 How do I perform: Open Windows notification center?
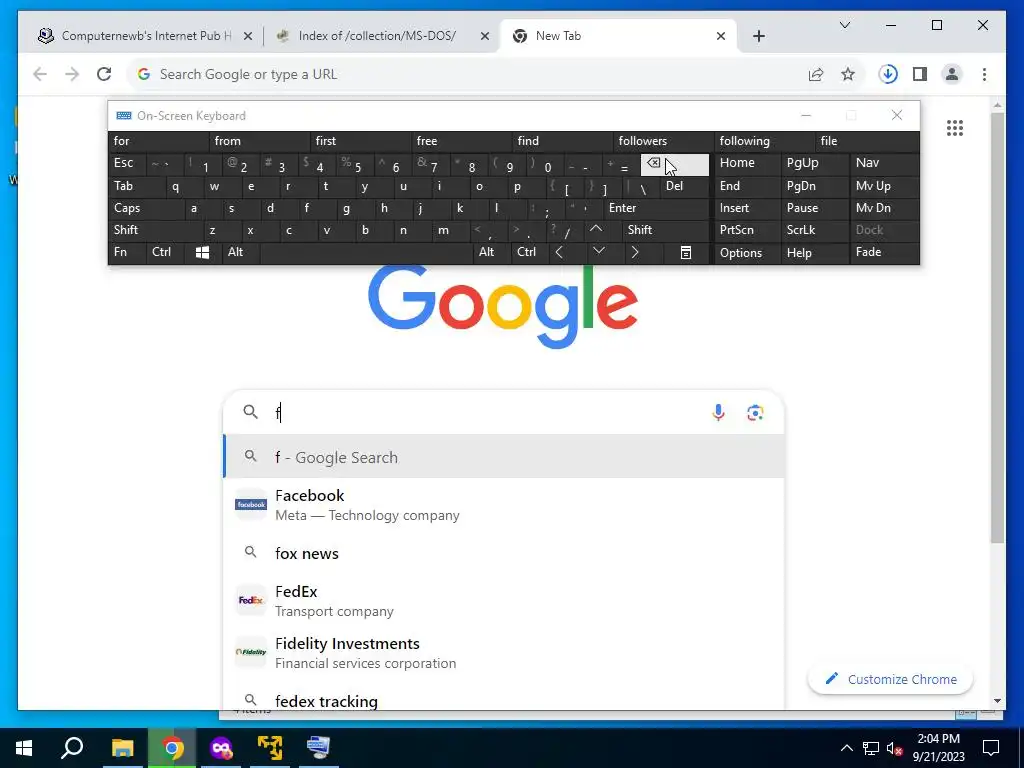pyautogui.click(x=991, y=748)
